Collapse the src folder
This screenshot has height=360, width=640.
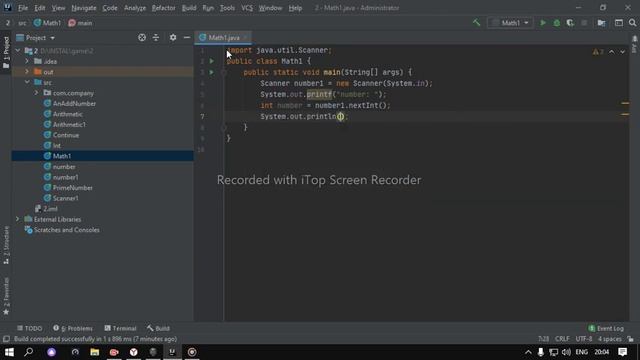[x=27, y=82]
